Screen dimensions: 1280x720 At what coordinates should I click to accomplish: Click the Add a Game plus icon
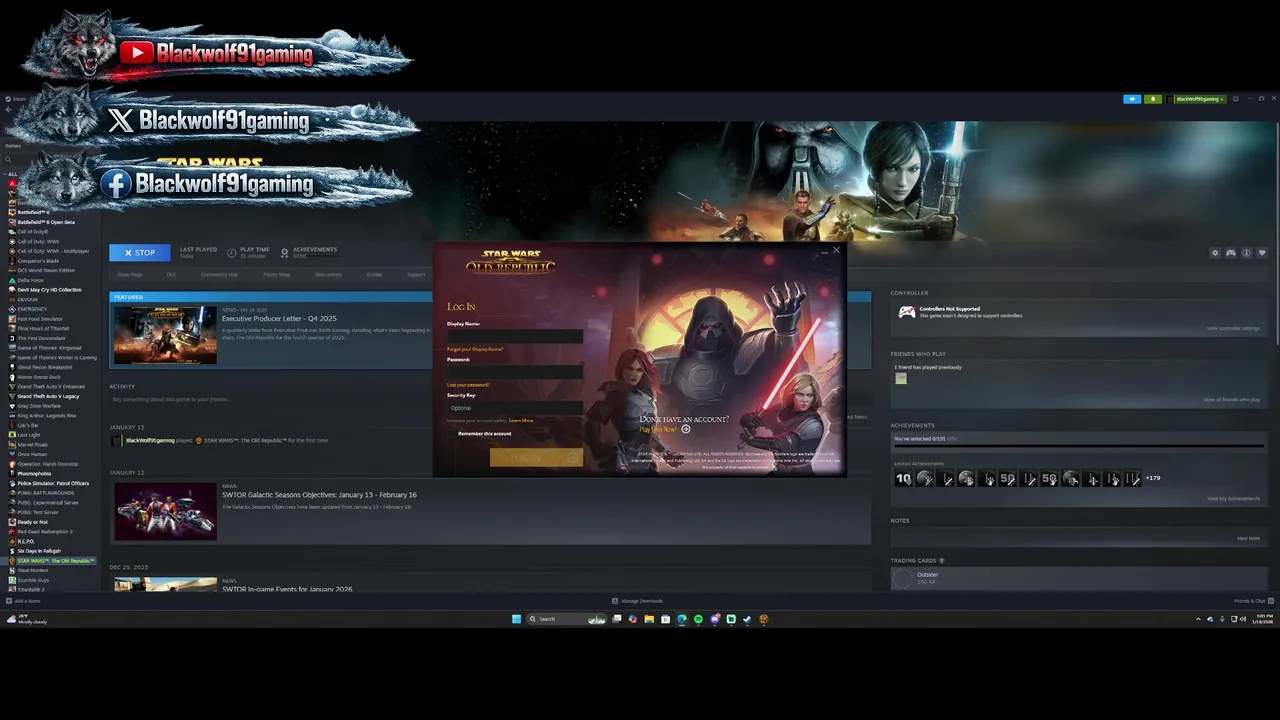pos(9,601)
